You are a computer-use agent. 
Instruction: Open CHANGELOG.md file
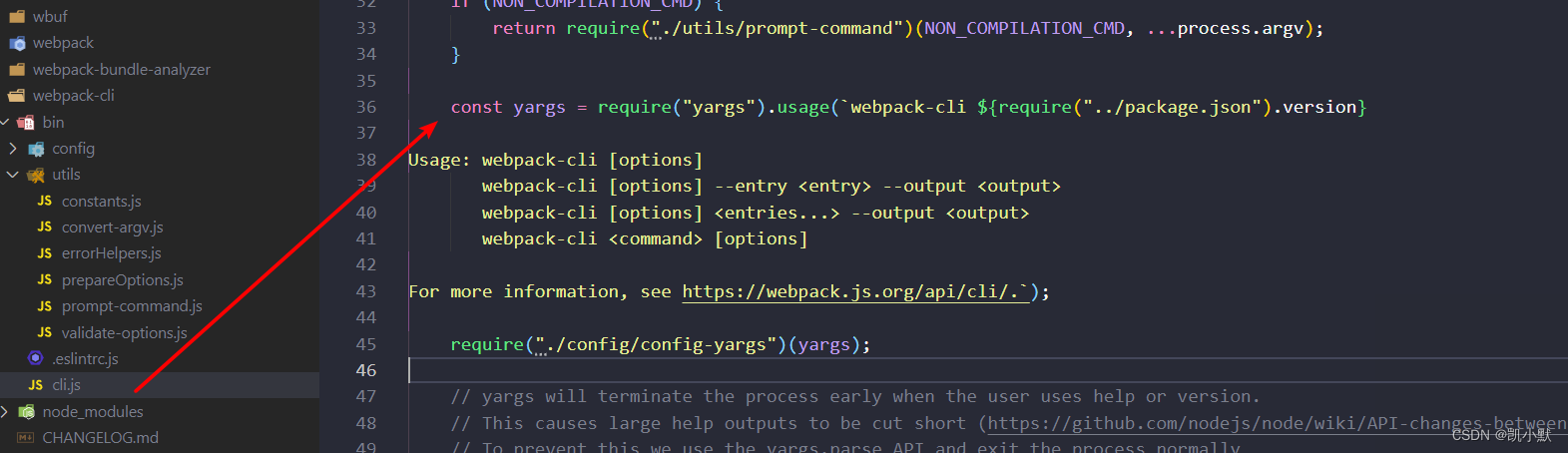101,437
